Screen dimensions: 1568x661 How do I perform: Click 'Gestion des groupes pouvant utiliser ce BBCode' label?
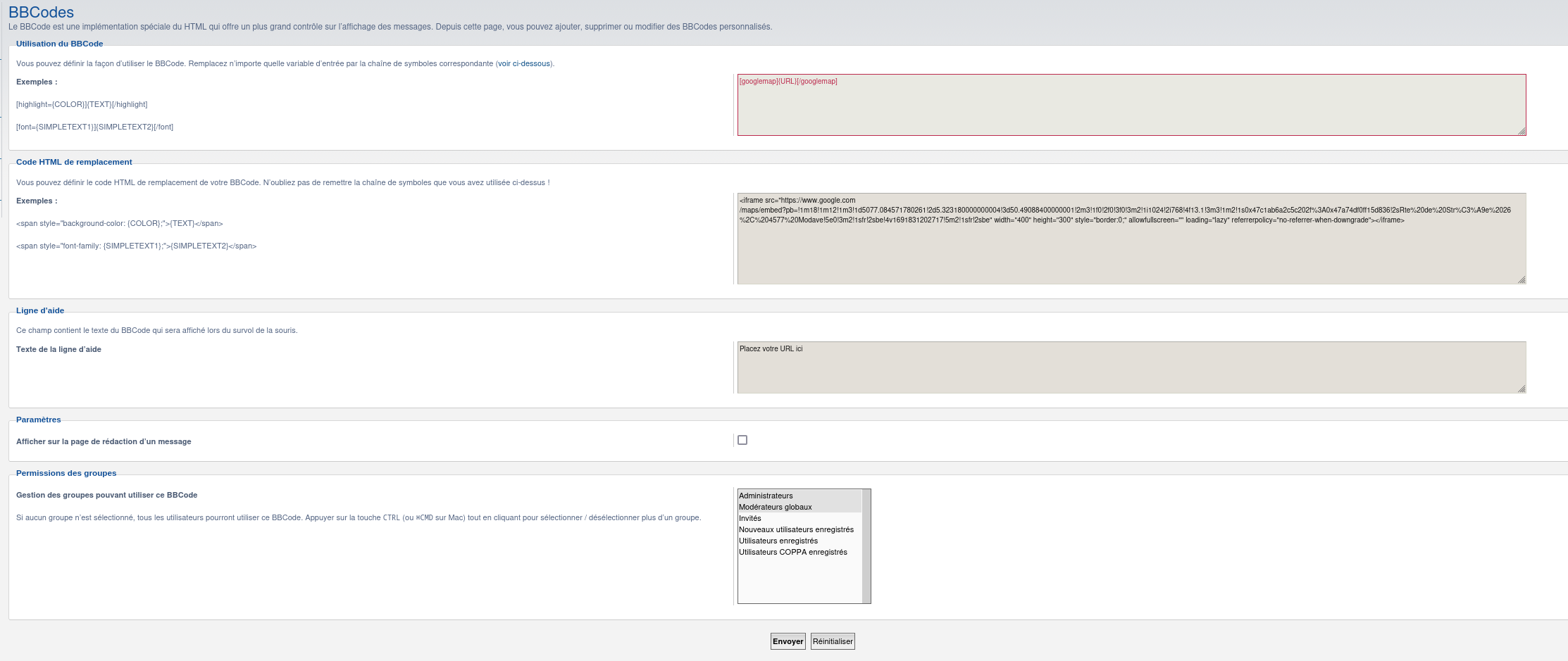(106, 495)
